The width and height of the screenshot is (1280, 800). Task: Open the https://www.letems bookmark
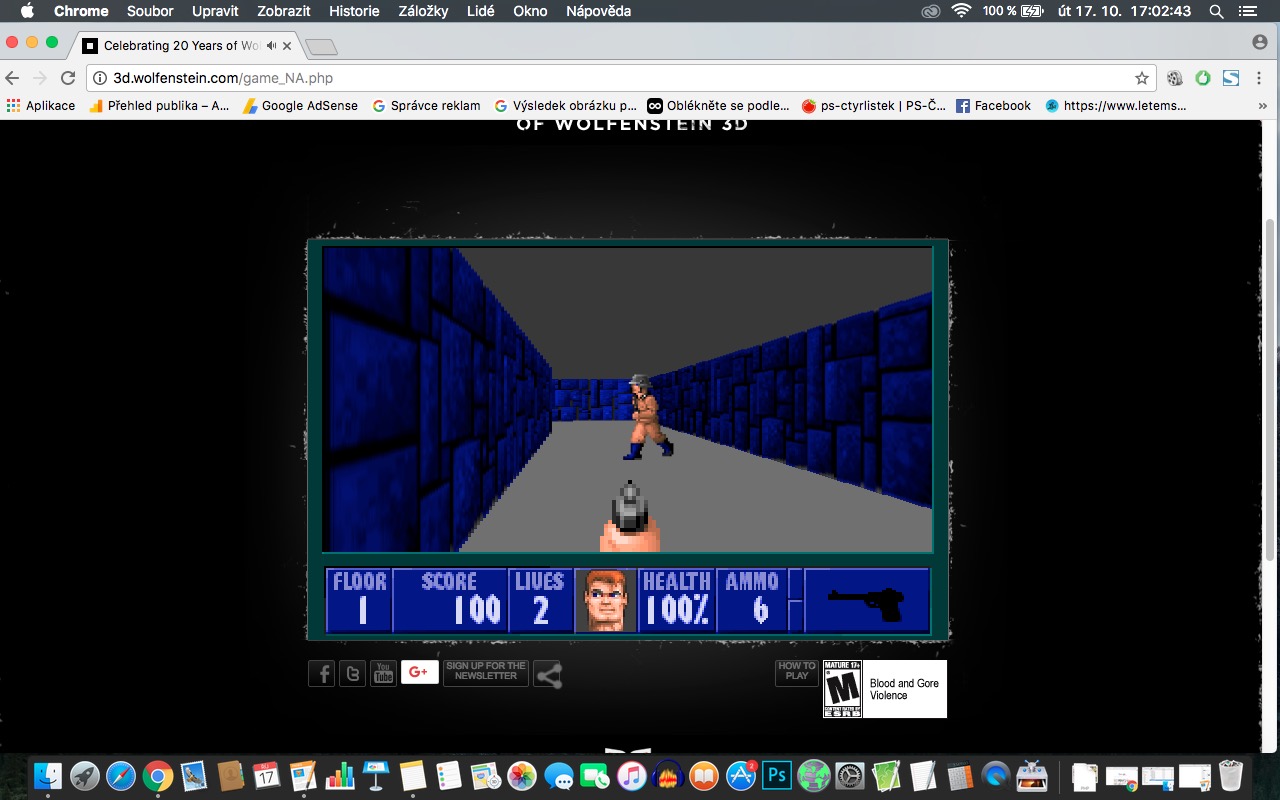(1115, 105)
